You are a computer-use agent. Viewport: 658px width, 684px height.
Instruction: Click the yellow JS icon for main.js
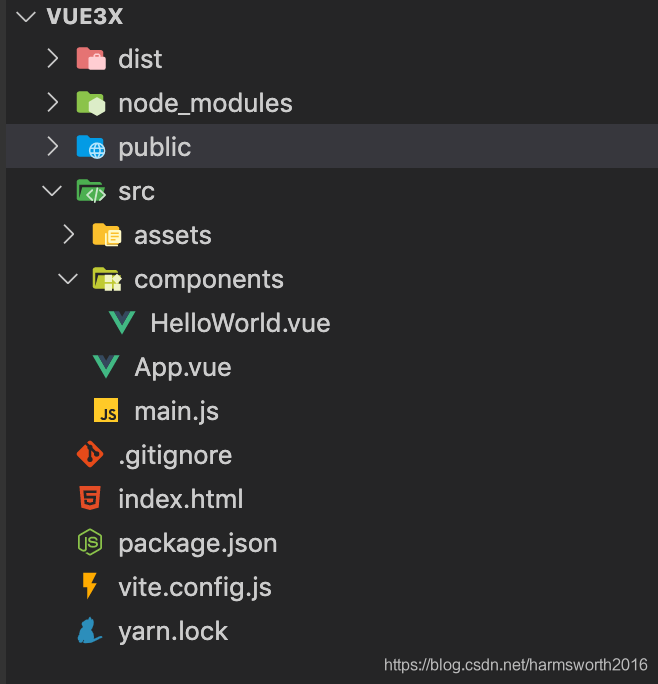(106, 410)
